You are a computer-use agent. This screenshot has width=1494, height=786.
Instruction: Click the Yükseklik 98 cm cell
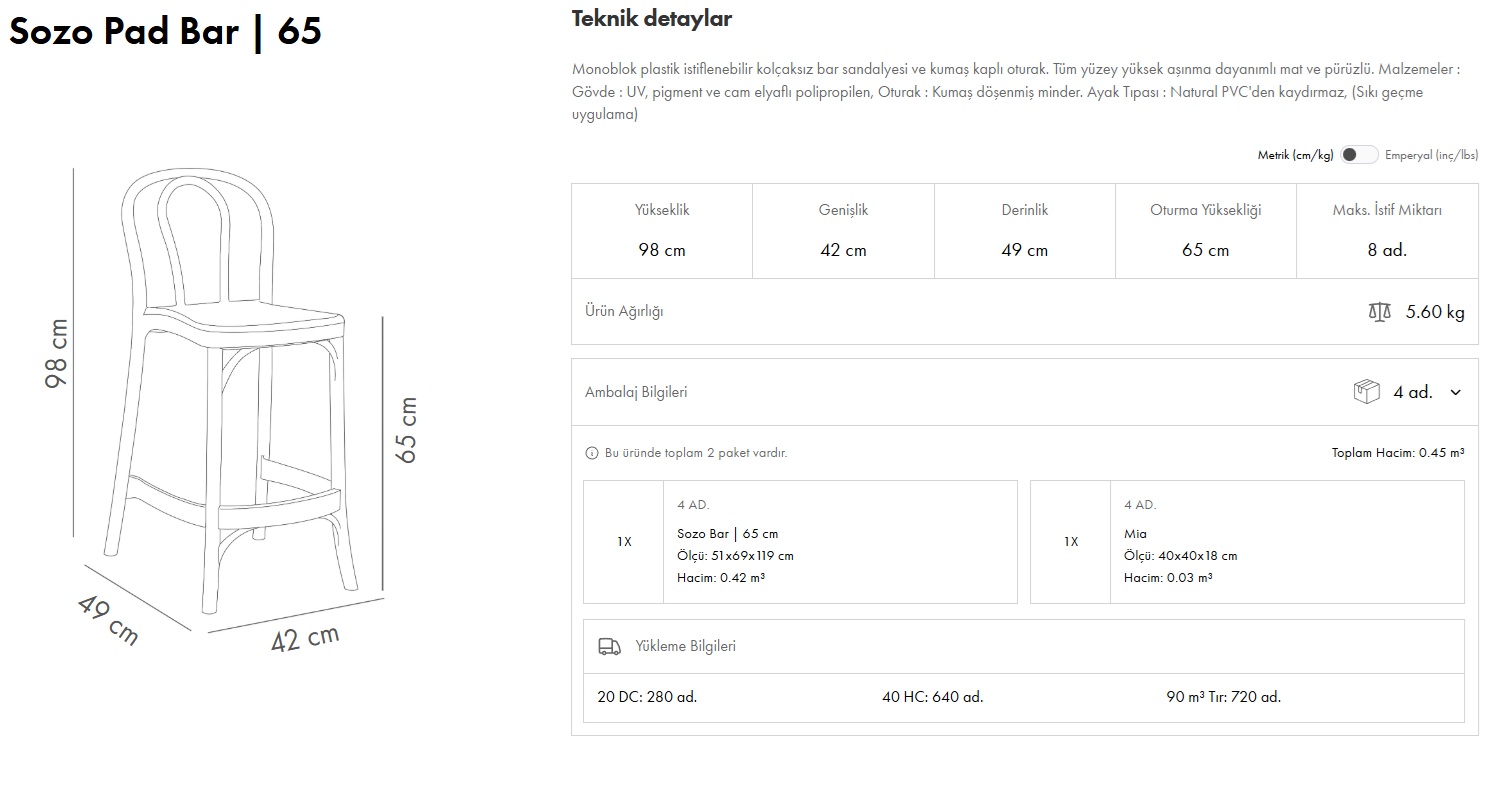coord(661,230)
